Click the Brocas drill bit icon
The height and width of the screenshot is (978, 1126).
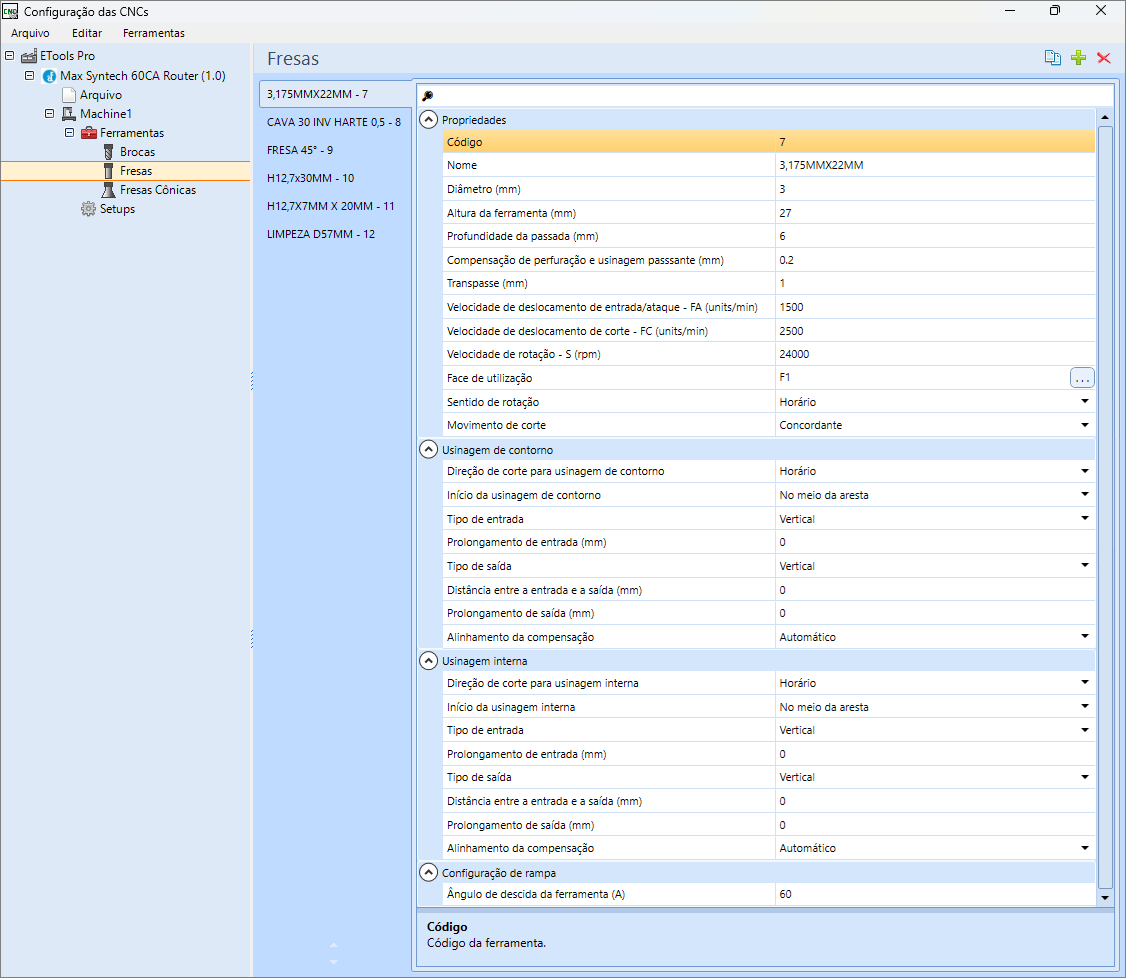[x=108, y=152]
